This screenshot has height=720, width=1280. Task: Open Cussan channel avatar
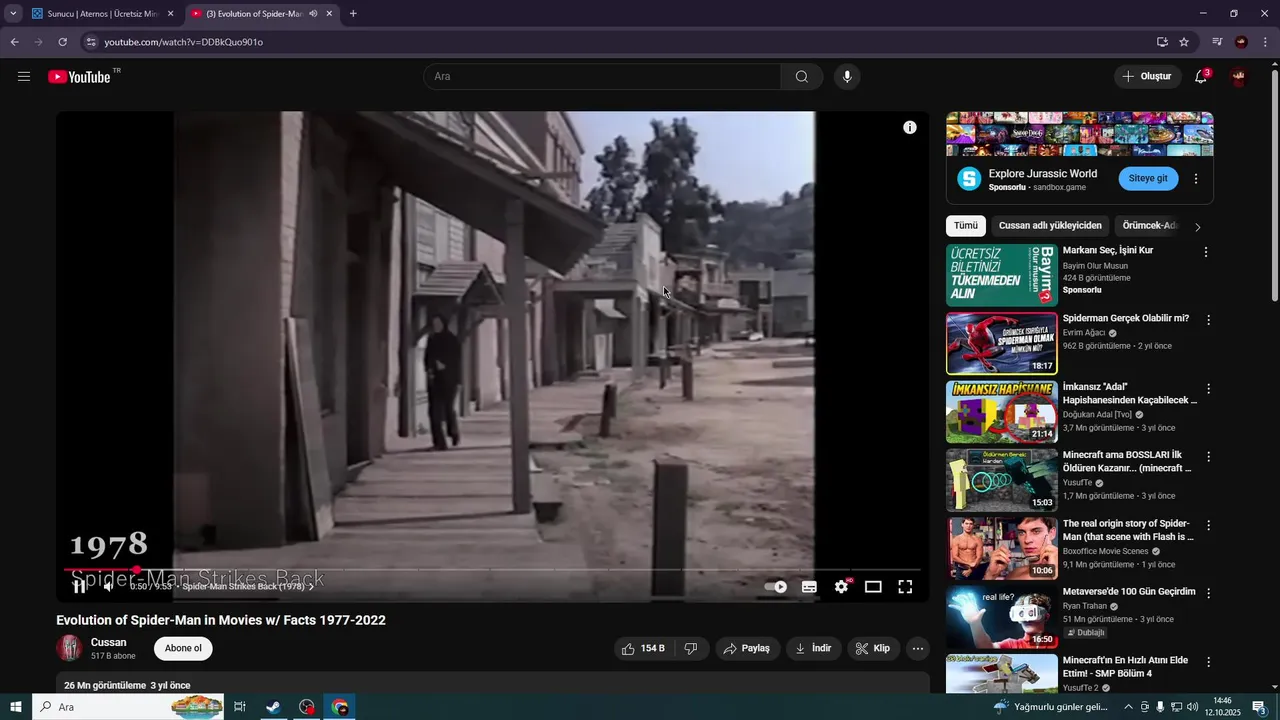click(x=69, y=648)
